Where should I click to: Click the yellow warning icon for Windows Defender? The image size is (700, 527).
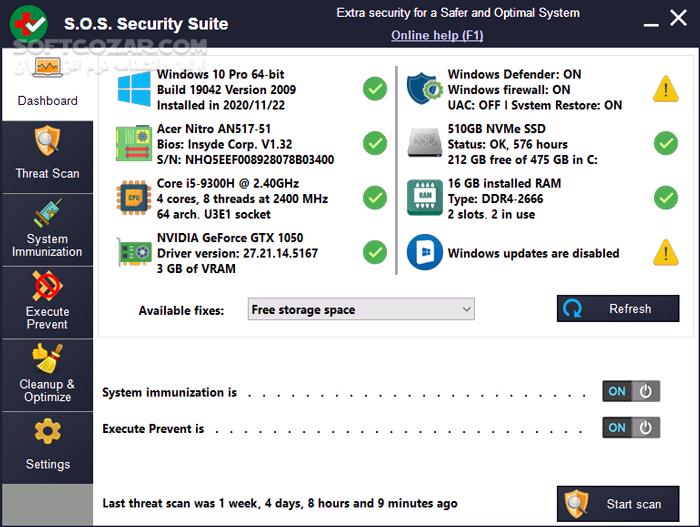665,89
